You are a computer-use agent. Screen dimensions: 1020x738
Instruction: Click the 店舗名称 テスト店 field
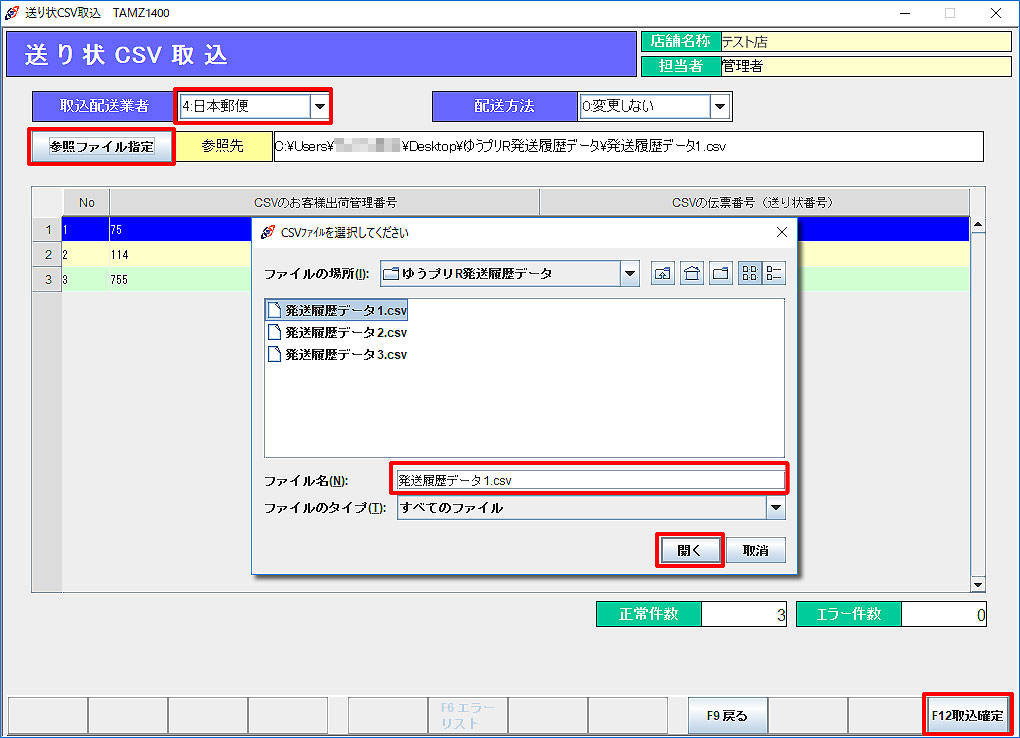tap(866, 42)
